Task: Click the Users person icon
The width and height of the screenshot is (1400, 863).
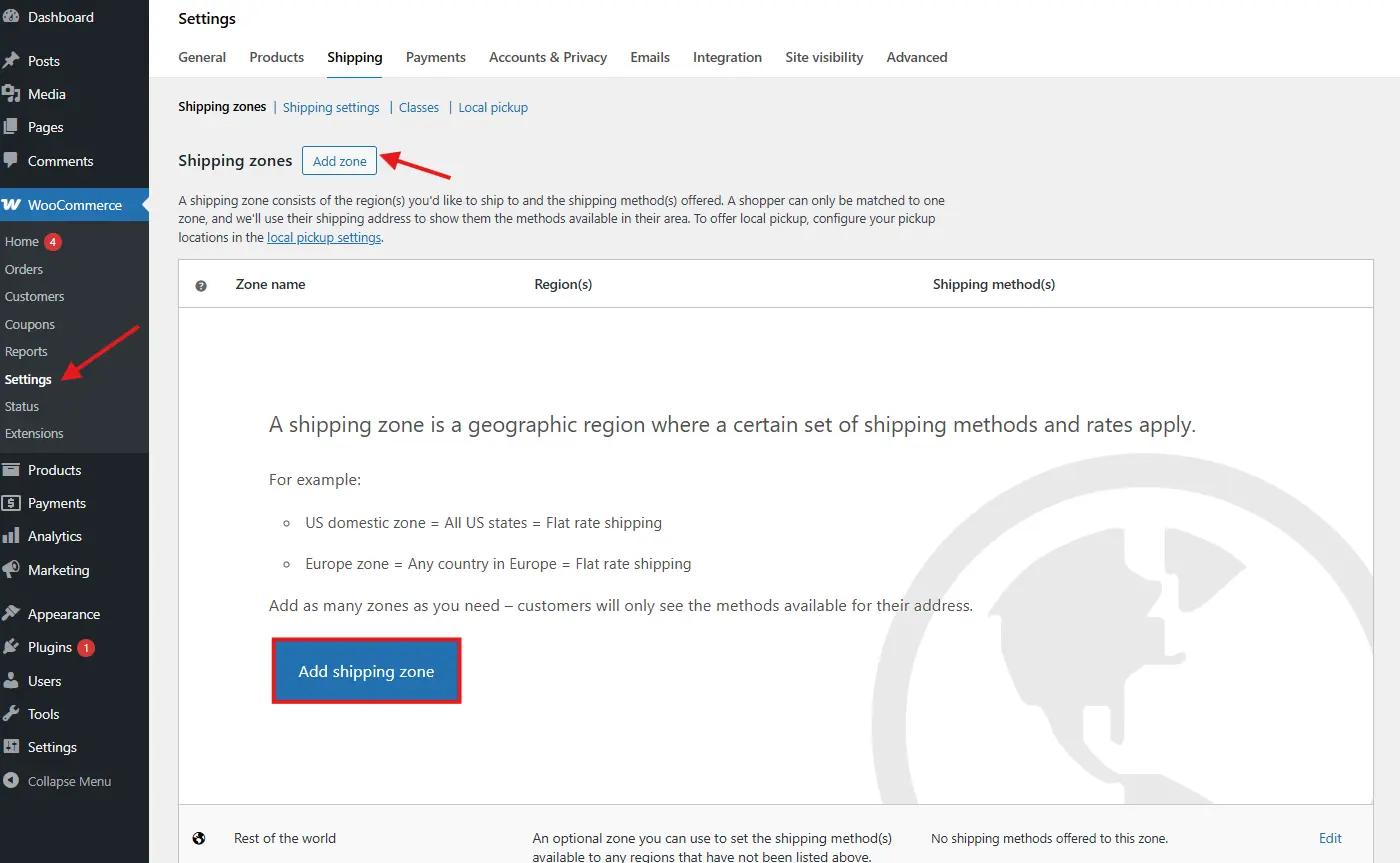Action: [x=11, y=681]
